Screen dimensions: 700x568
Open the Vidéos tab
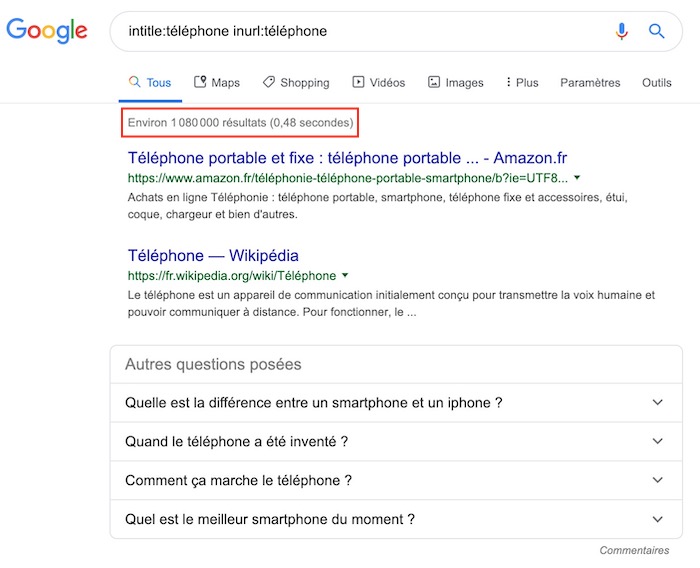[x=378, y=83]
